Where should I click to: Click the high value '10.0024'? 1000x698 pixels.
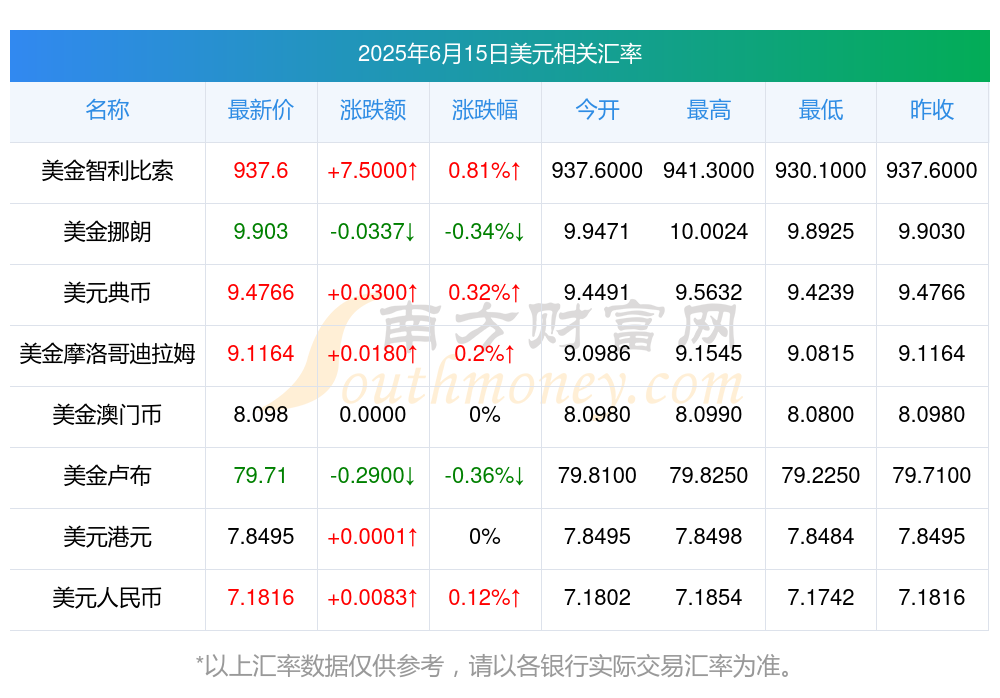pos(709,232)
